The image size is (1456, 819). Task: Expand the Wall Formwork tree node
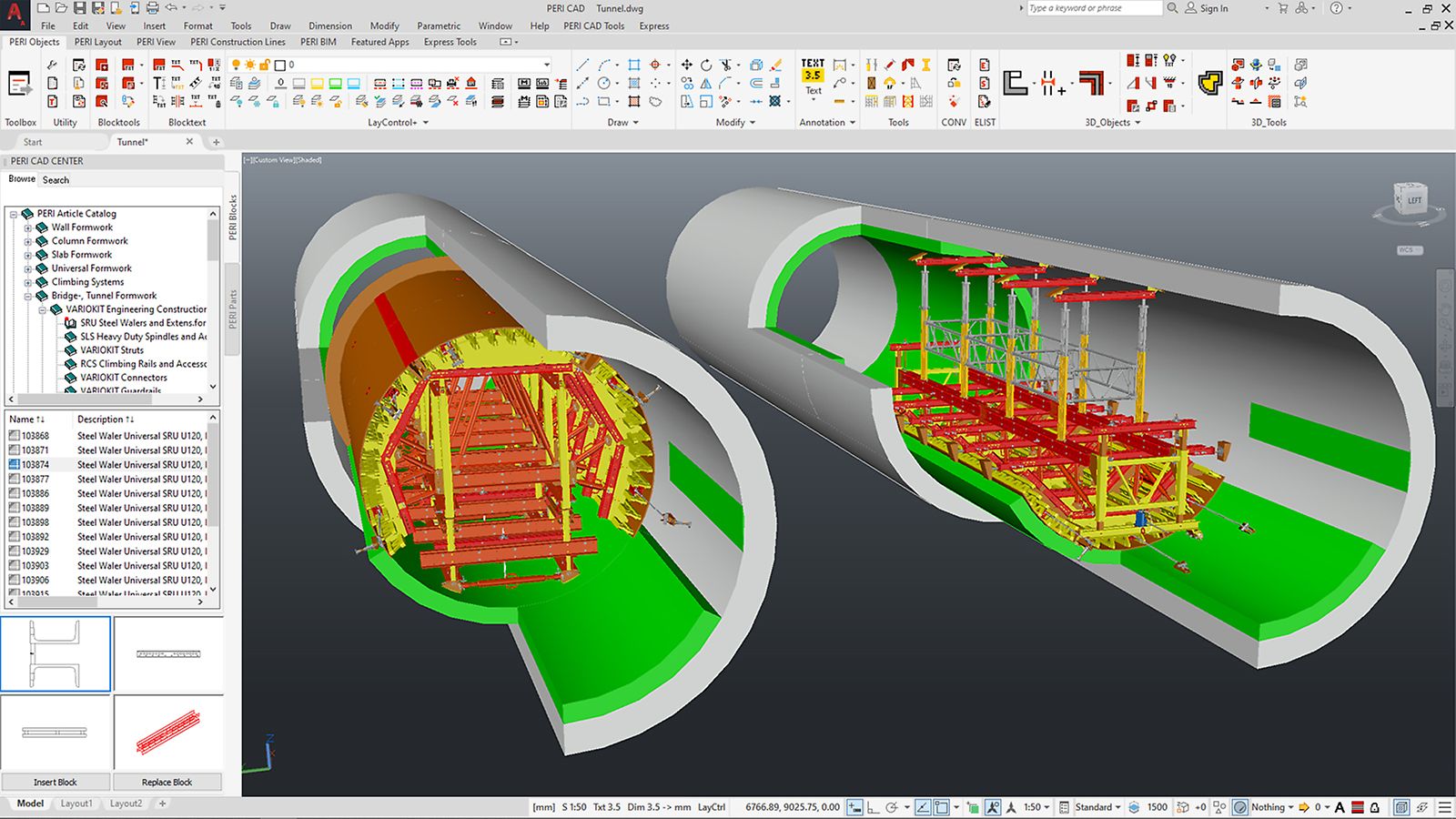click(28, 227)
